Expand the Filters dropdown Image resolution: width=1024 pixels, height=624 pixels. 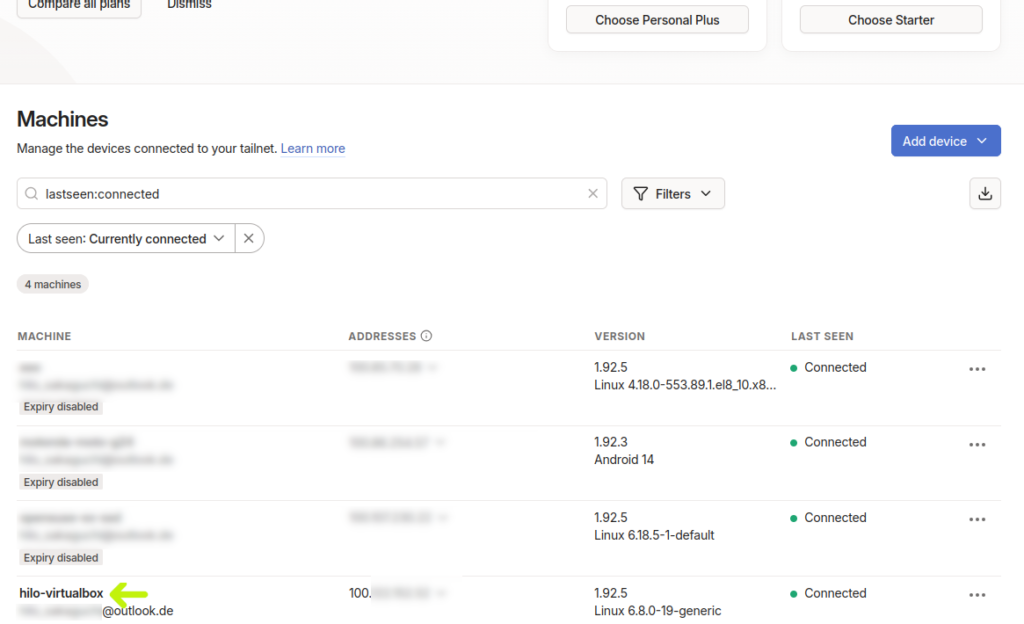[673, 194]
